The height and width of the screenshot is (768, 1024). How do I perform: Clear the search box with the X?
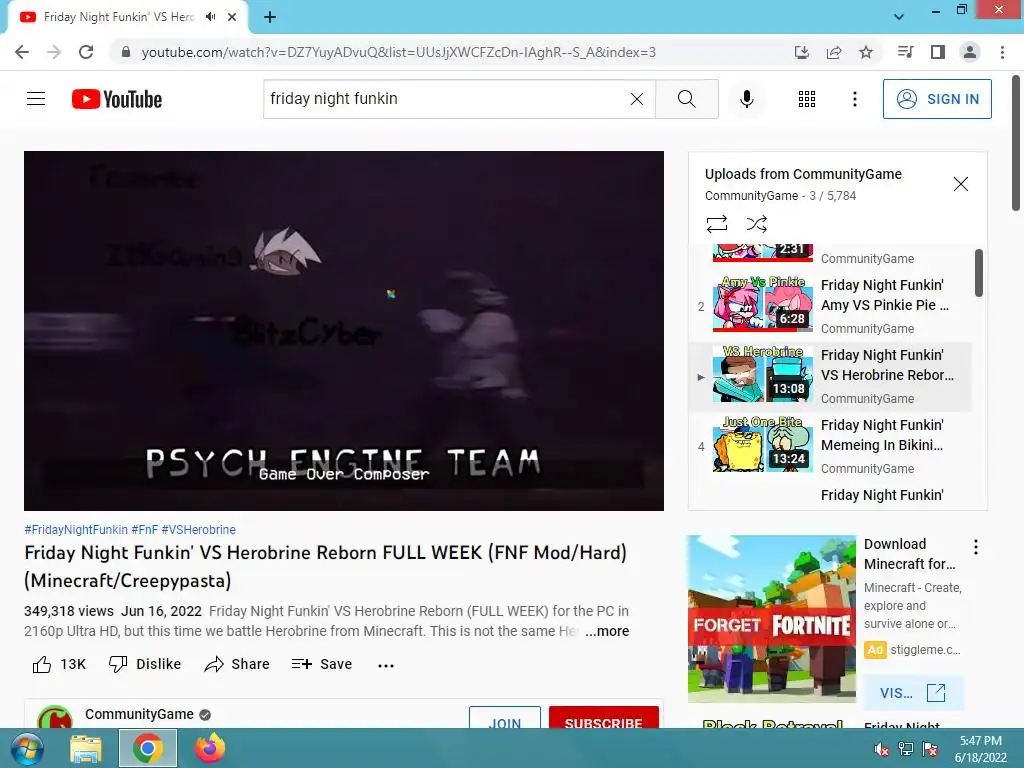tap(637, 99)
